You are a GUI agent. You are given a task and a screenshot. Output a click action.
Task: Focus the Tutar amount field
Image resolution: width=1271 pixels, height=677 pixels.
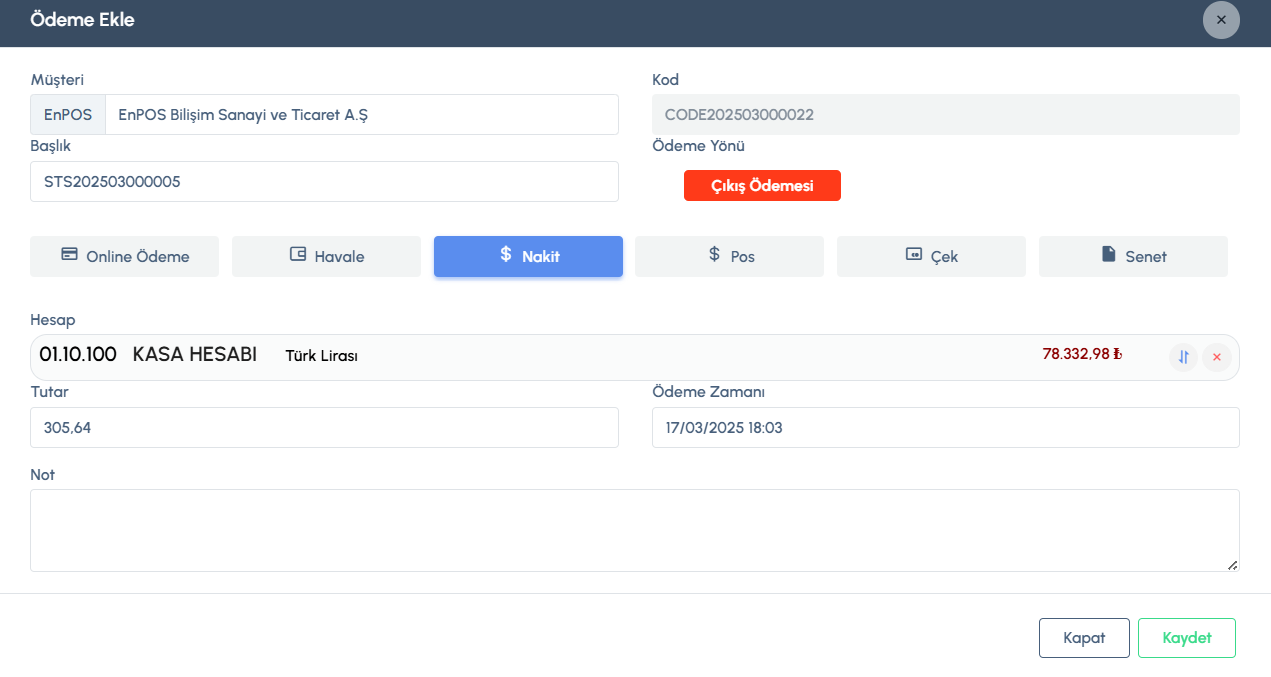pos(324,428)
